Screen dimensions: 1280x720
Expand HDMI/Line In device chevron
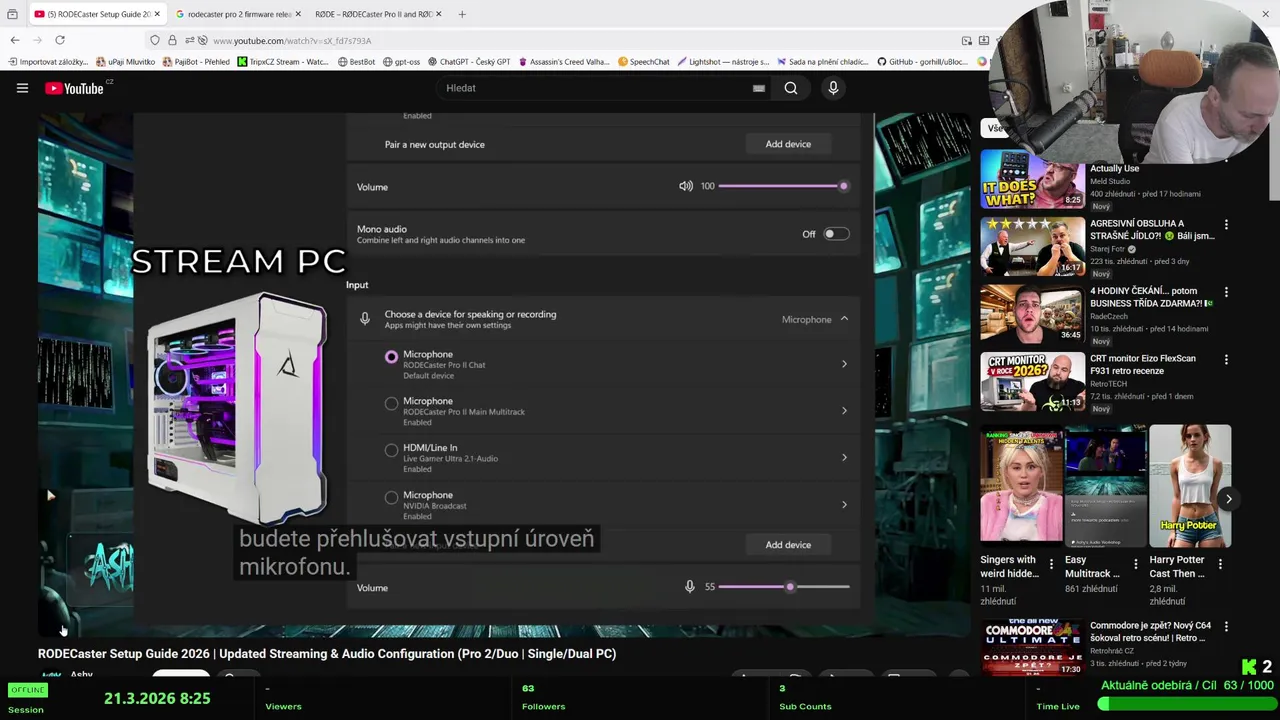[x=844, y=458]
